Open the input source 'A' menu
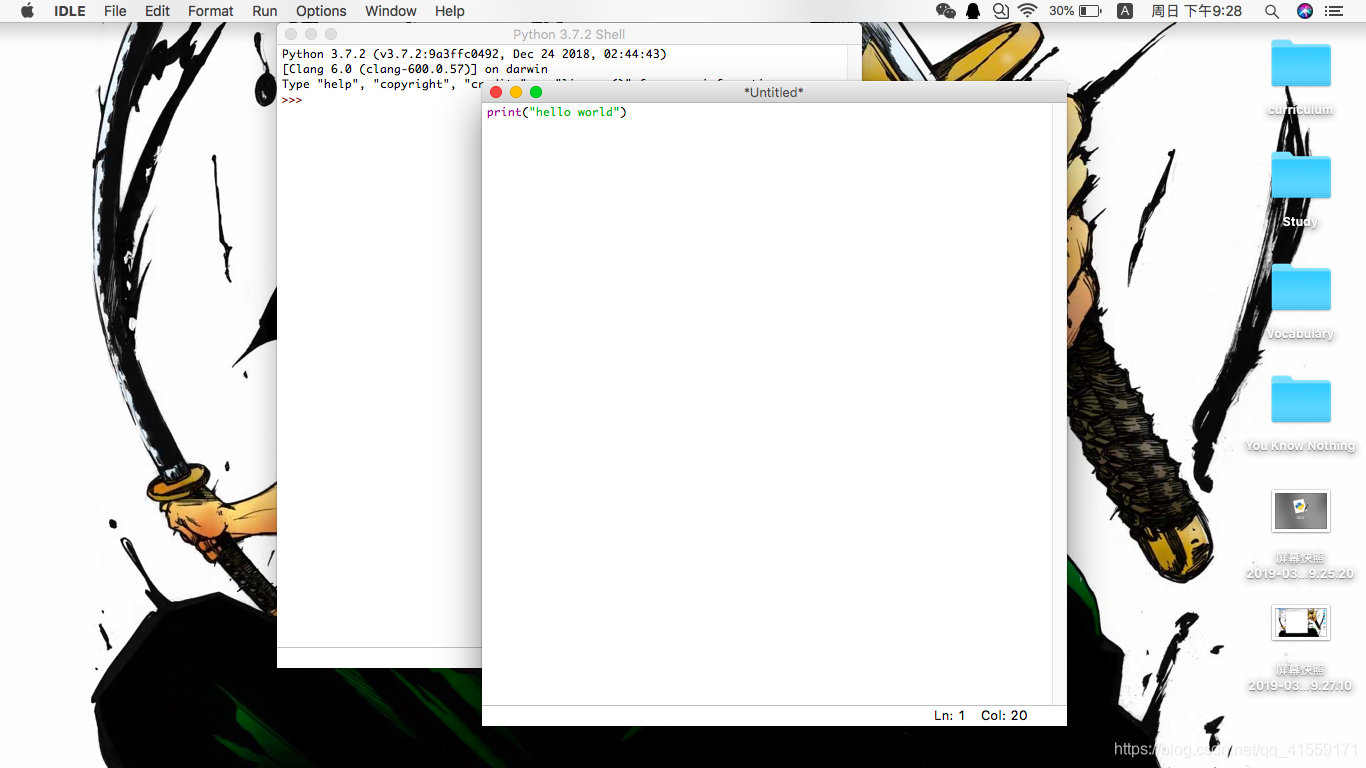This screenshot has width=1366, height=768. point(1125,11)
